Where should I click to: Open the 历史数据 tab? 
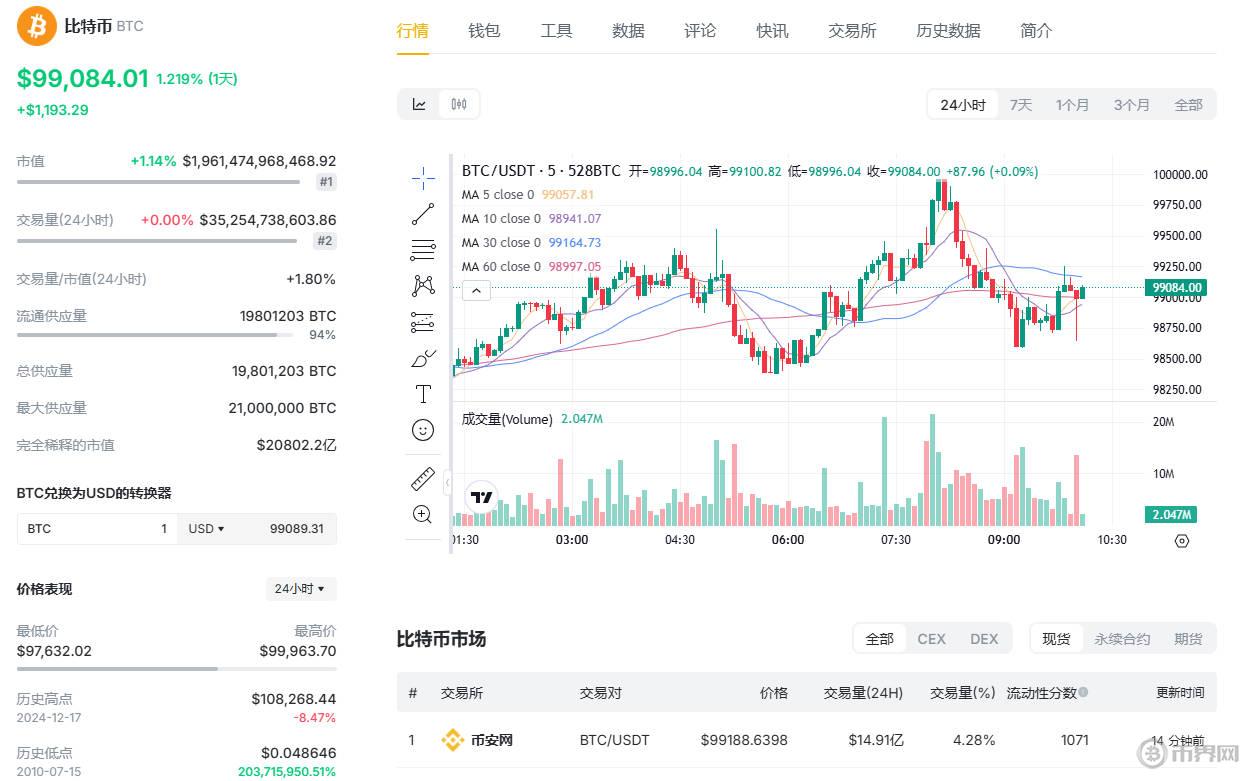tap(948, 30)
